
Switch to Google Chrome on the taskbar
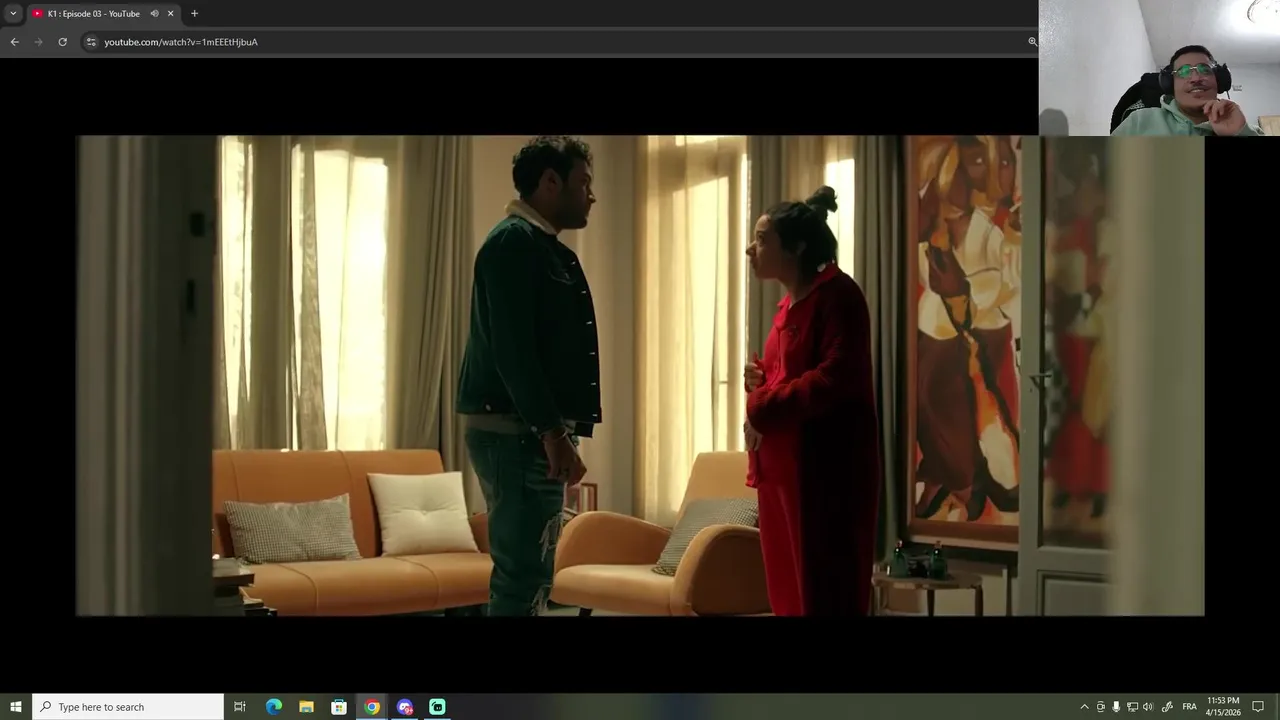pos(372,707)
